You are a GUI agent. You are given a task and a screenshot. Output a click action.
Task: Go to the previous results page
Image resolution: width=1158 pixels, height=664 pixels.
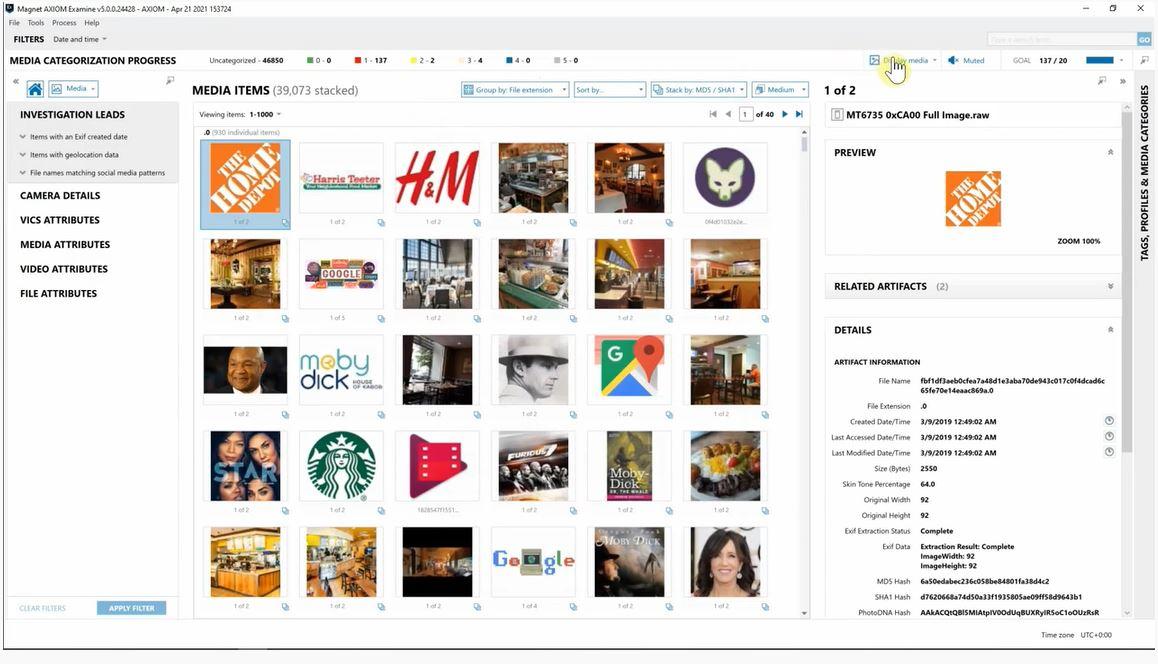(x=728, y=114)
